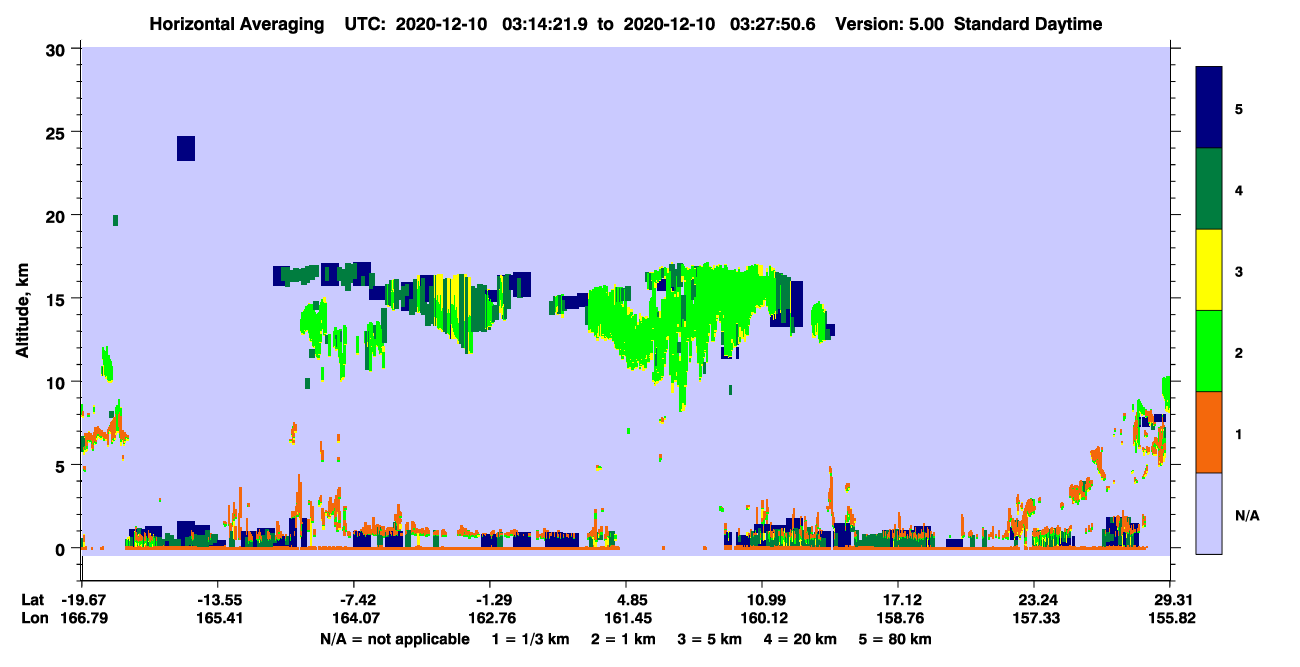Select the lavender N/A colorbar segment
This screenshot has width=1300, height=667.
click(1209, 513)
